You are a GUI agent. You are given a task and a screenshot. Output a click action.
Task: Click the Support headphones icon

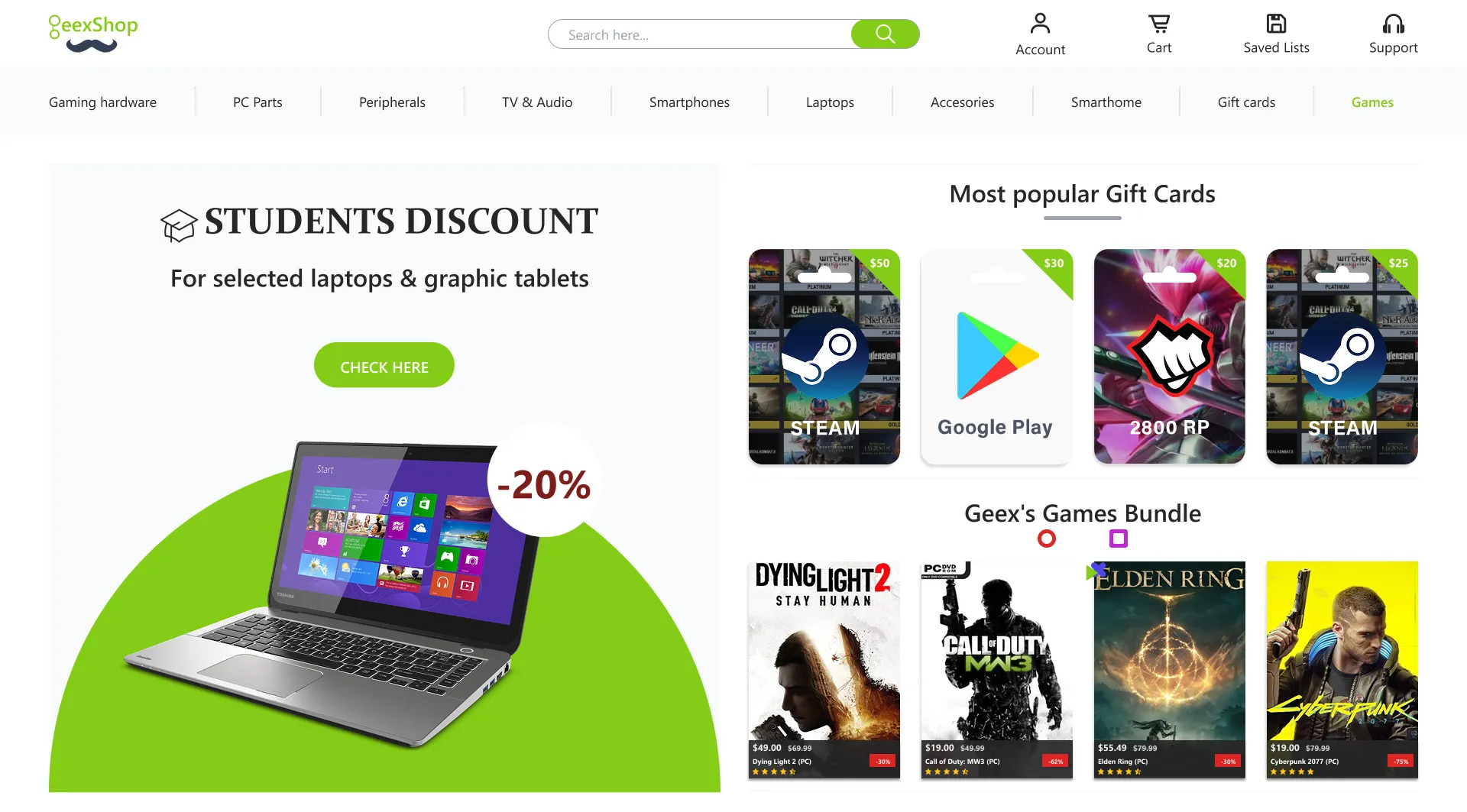point(1393,24)
